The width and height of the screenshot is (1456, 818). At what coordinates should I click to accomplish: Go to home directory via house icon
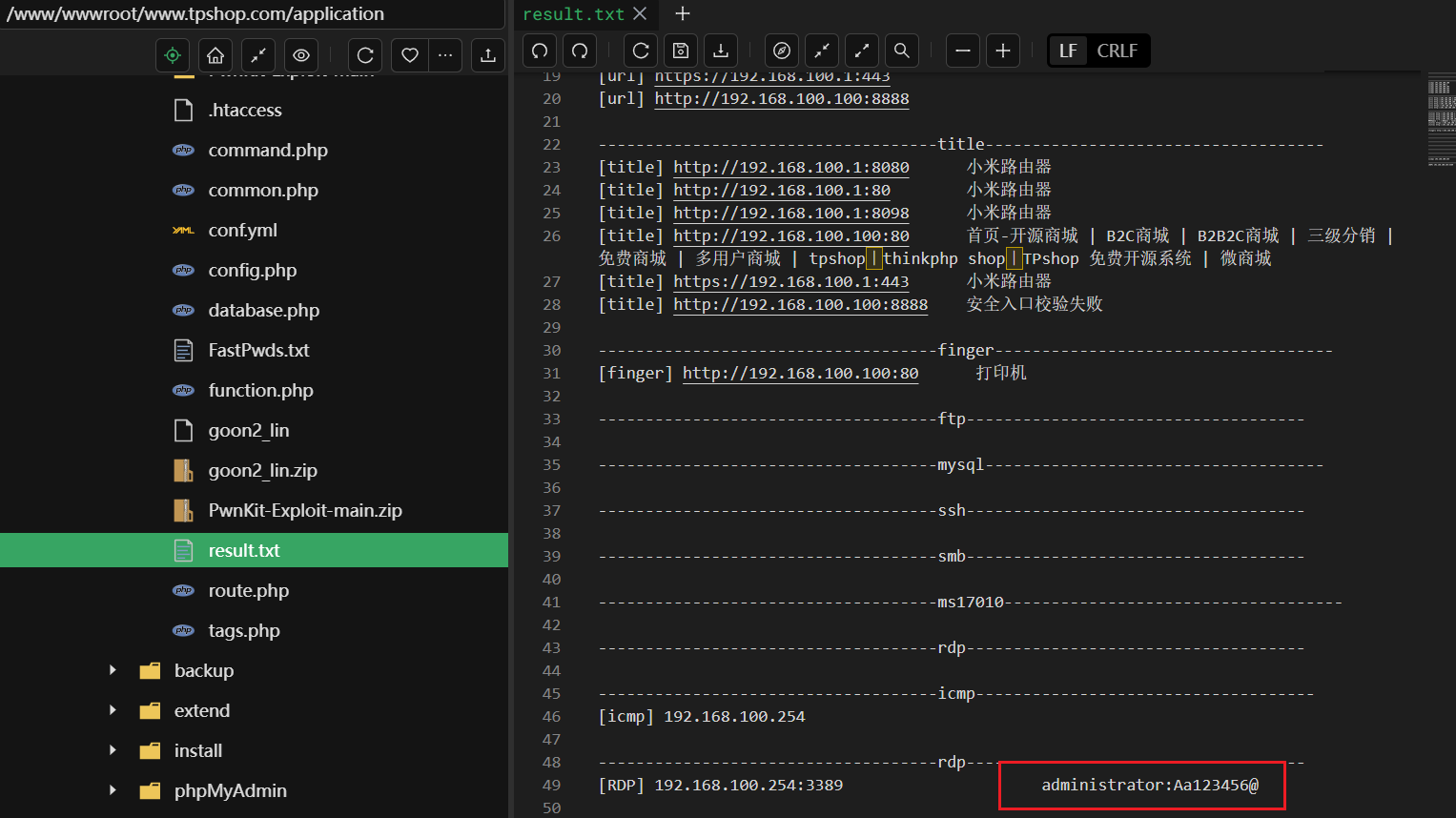(215, 55)
